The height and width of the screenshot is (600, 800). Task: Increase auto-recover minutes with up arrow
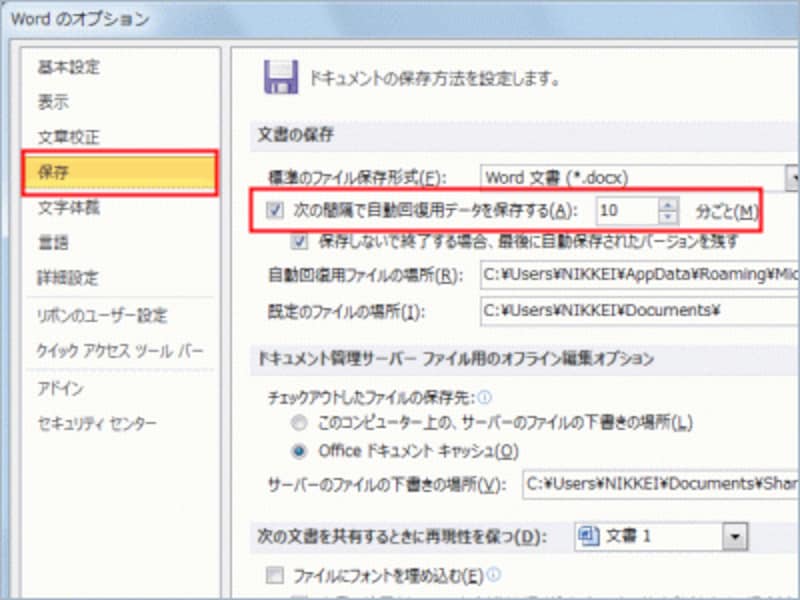click(668, 205)
